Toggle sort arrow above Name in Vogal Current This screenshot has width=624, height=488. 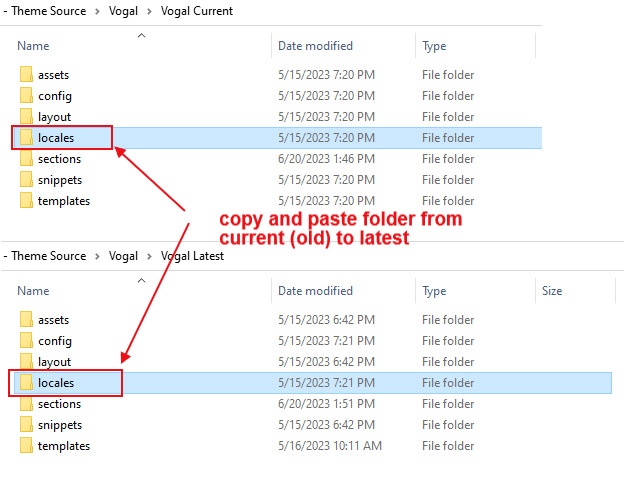click(141, 35)
